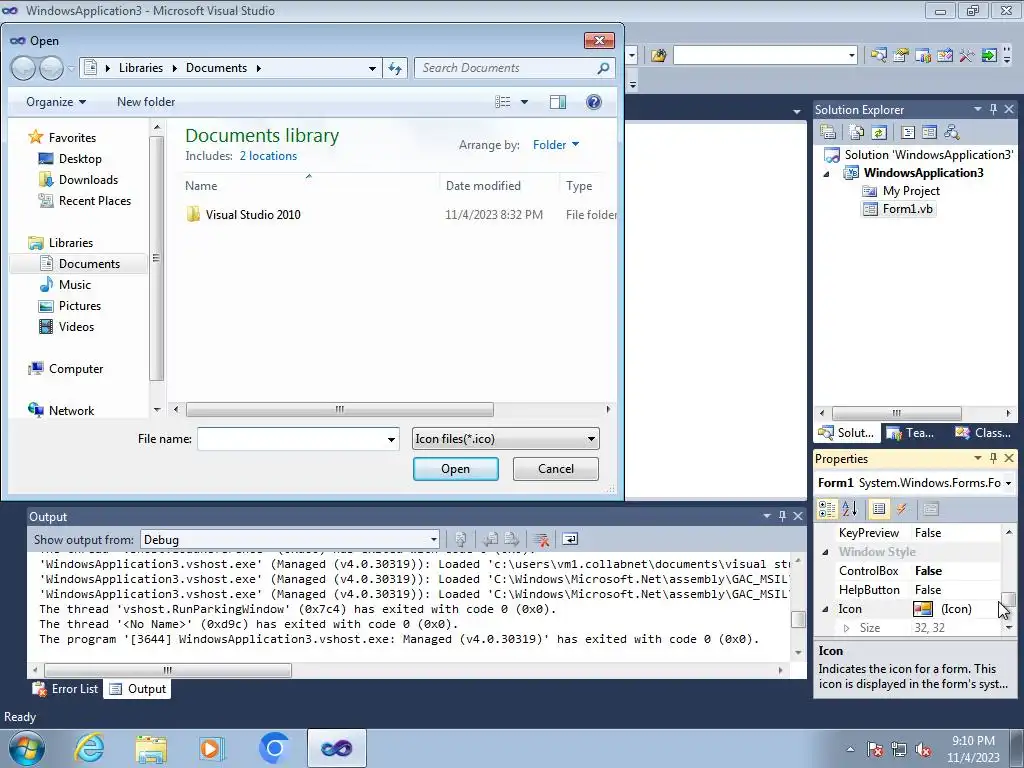Switch to the Class View tab
The image size is (1024, 768).
[983, 433]
